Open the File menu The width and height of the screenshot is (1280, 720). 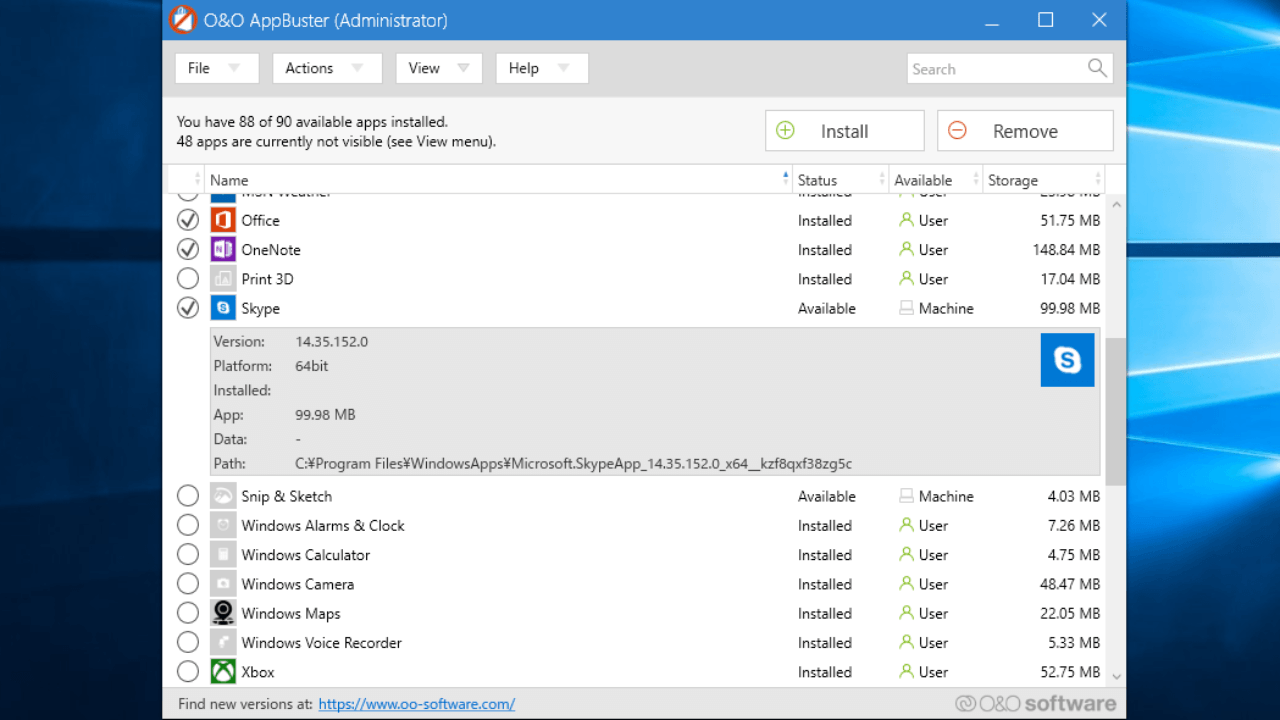(216, 68)
